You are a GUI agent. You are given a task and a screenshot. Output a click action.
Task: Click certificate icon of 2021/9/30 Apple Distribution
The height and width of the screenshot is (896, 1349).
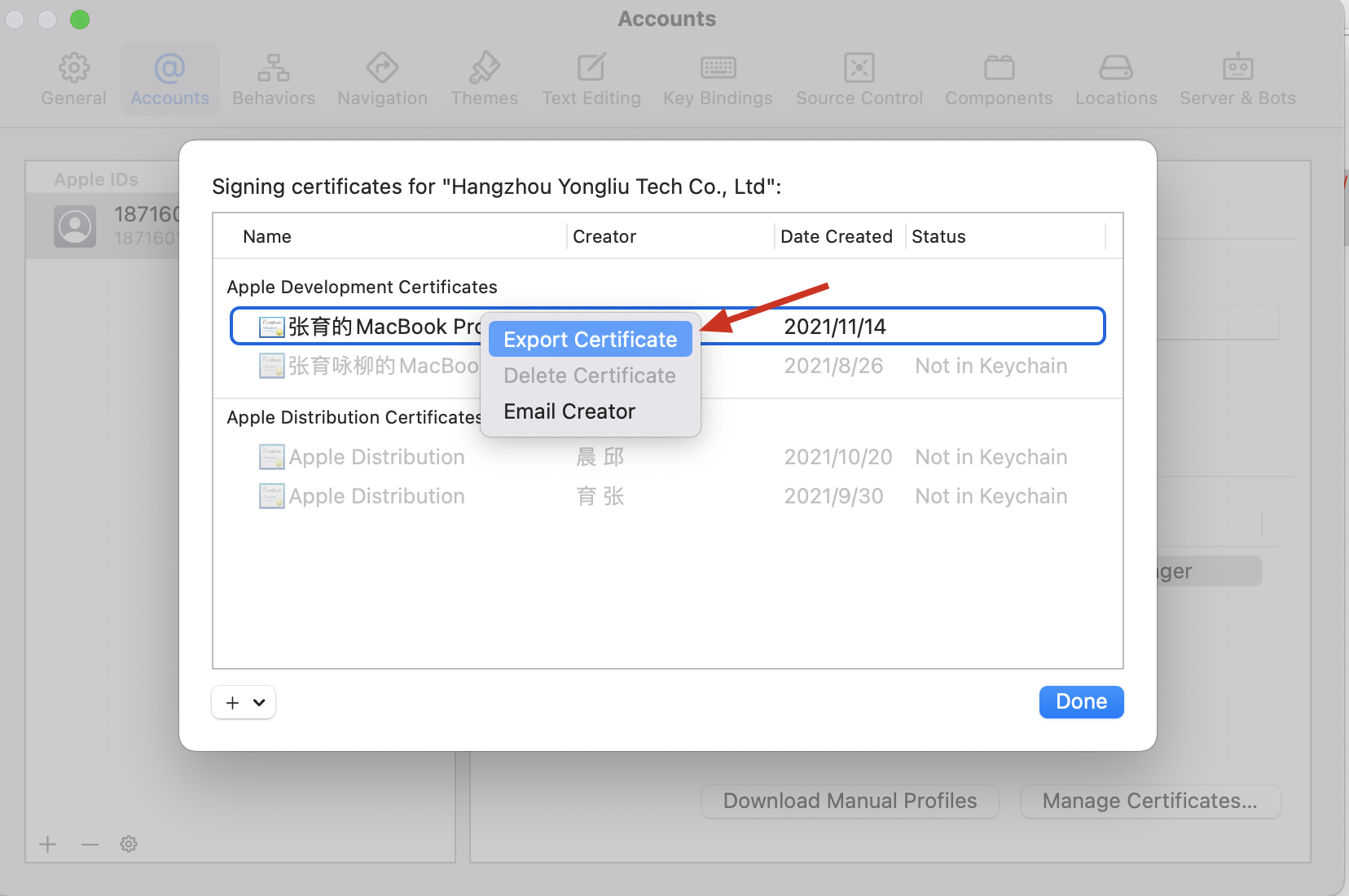pos(272,496)
